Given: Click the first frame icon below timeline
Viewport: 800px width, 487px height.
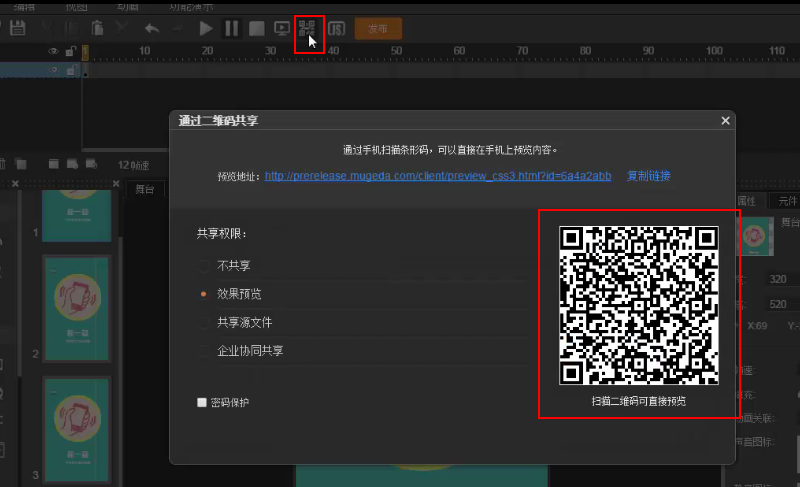Looking at the screenshot, I should [54, 164].
